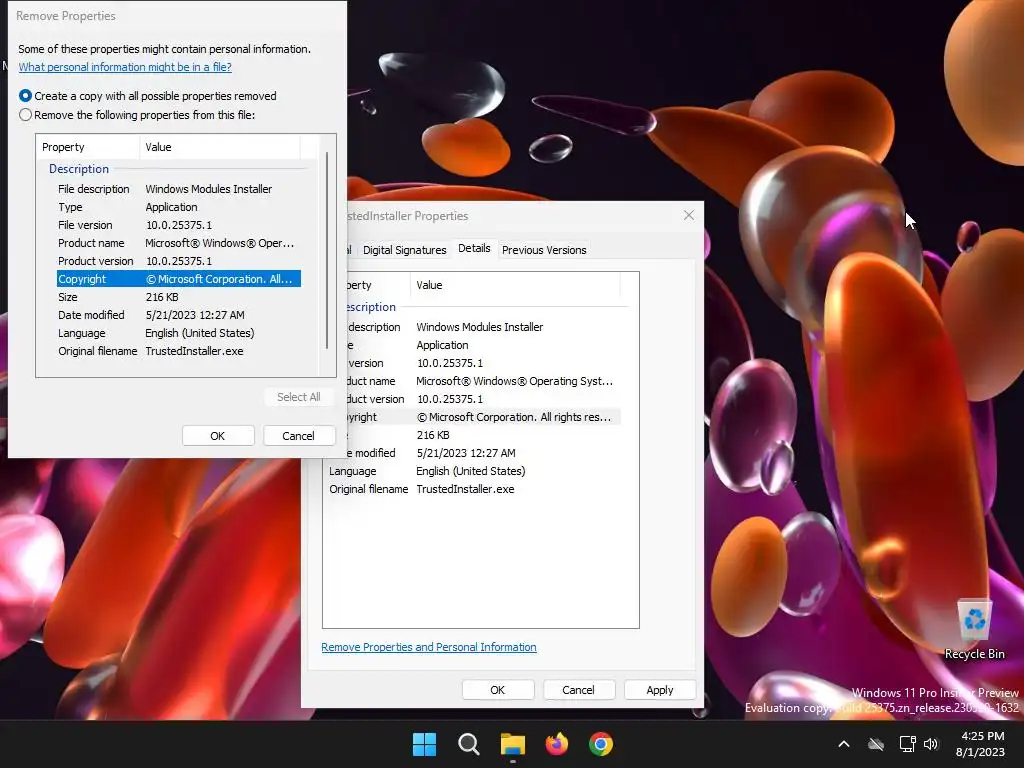The width and height of the screenshot is (1024, 768).
Task: Launch Google Chrome from taskbar
Action: tap(601, 744)
